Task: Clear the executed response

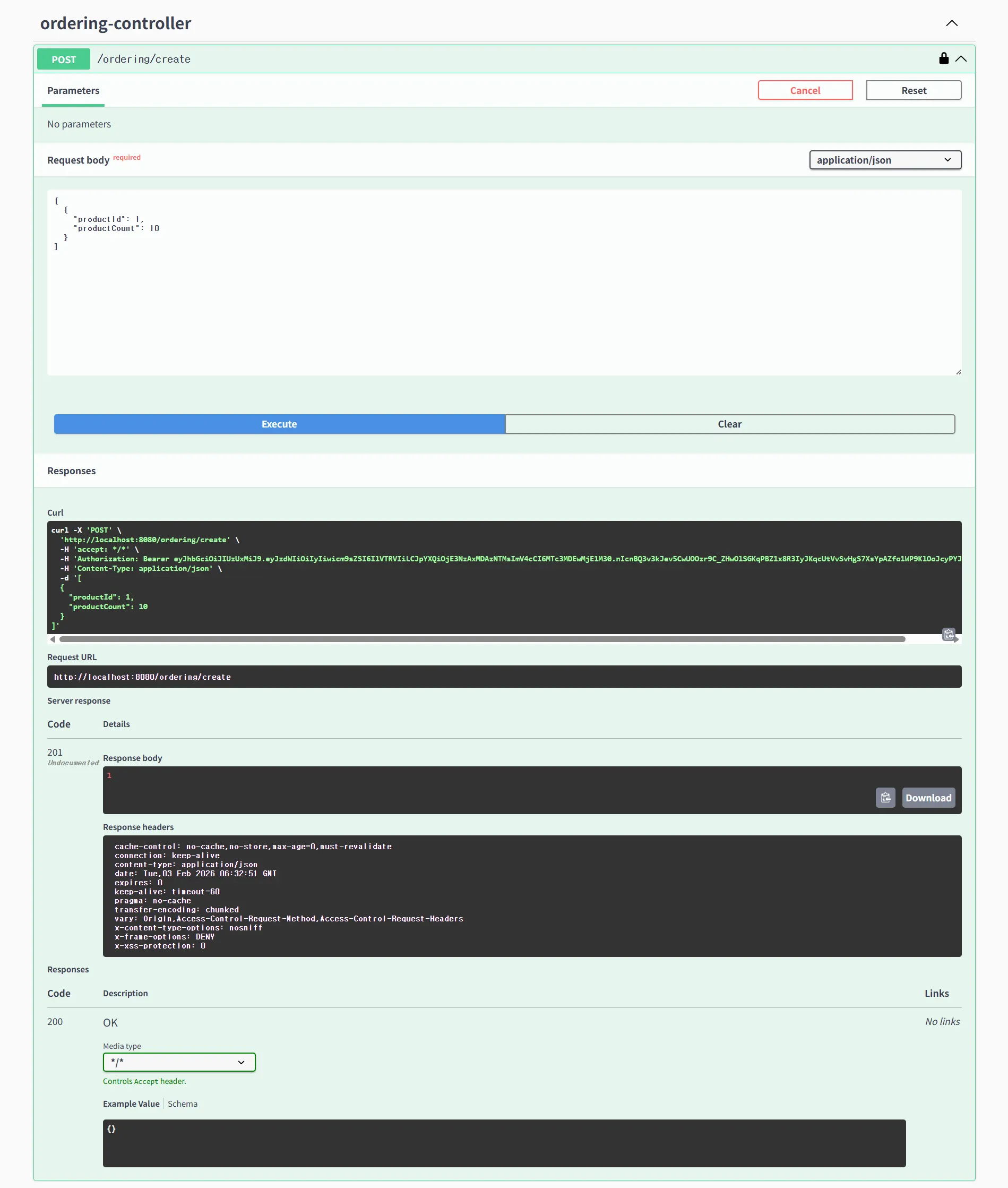Action: tap(730, 424)
